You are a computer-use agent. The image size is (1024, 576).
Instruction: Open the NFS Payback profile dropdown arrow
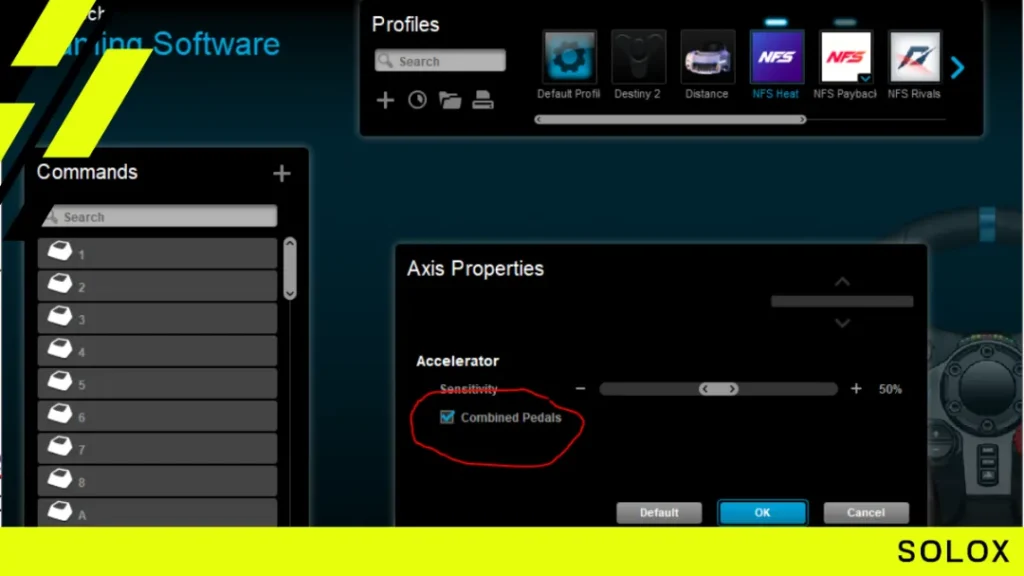pos(865,78)
